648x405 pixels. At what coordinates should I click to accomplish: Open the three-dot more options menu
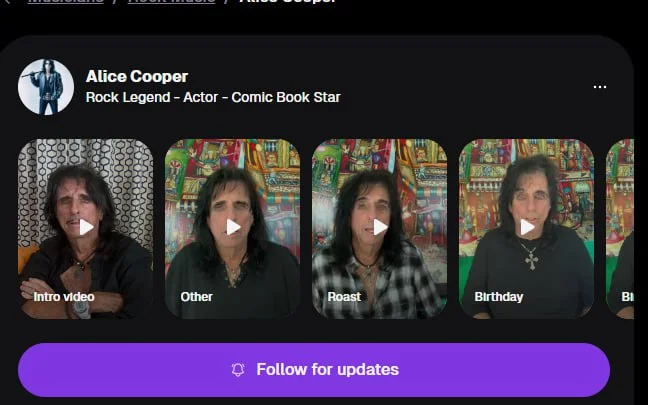pos(600,87)
